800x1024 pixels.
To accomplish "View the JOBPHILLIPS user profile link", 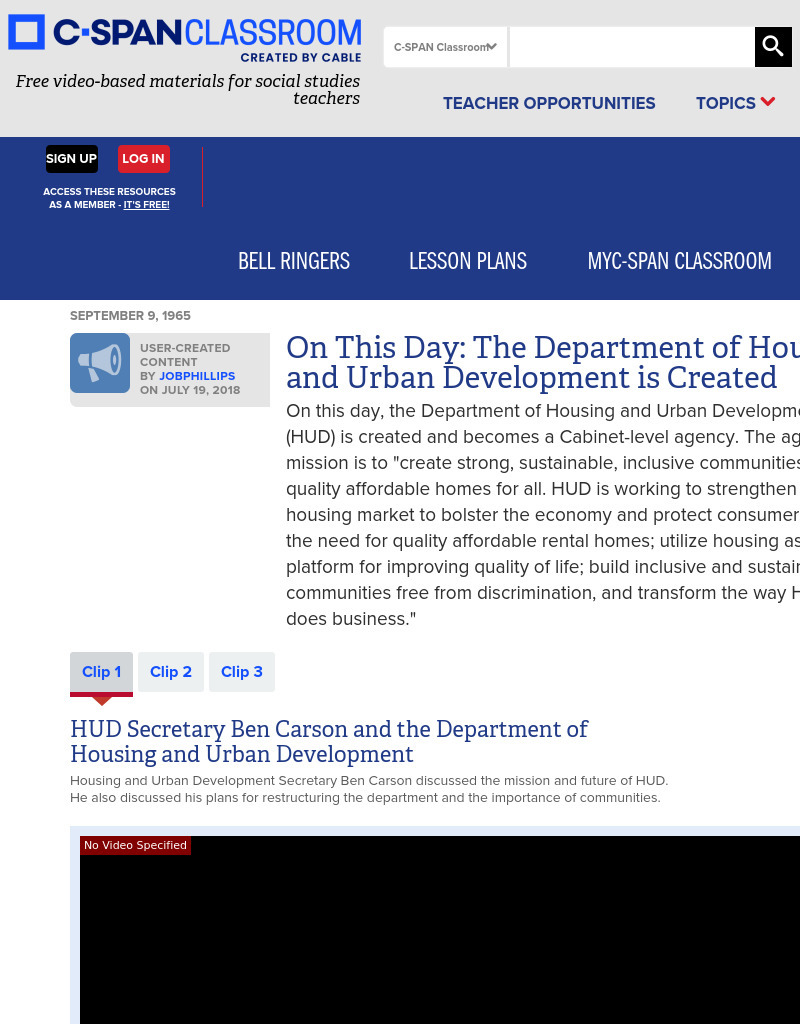I will (x=197, y=376).
